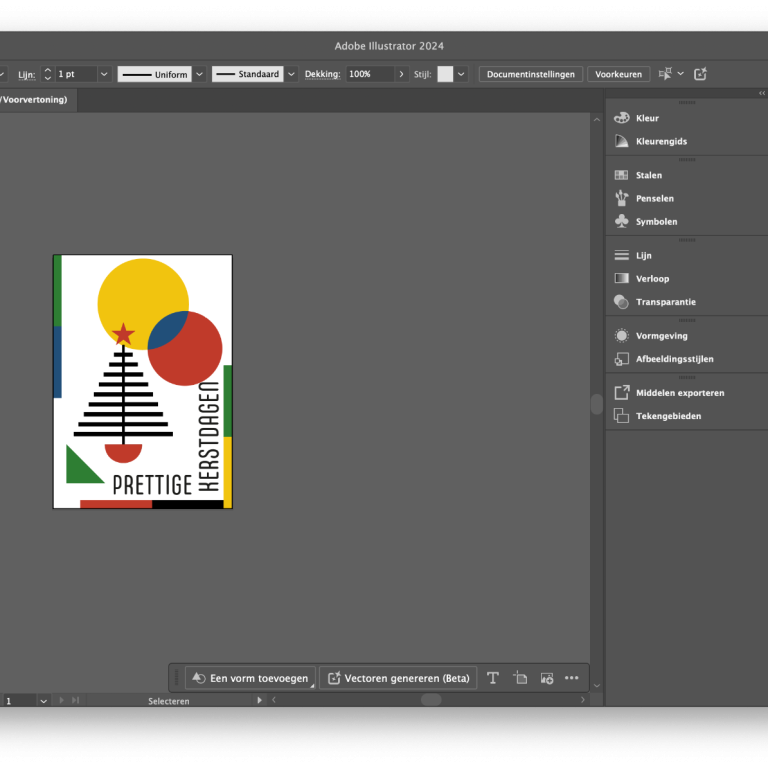Open the Uniform width profile dropdown
This screenshot has height=768, width=768.
[x=200, y=74]
